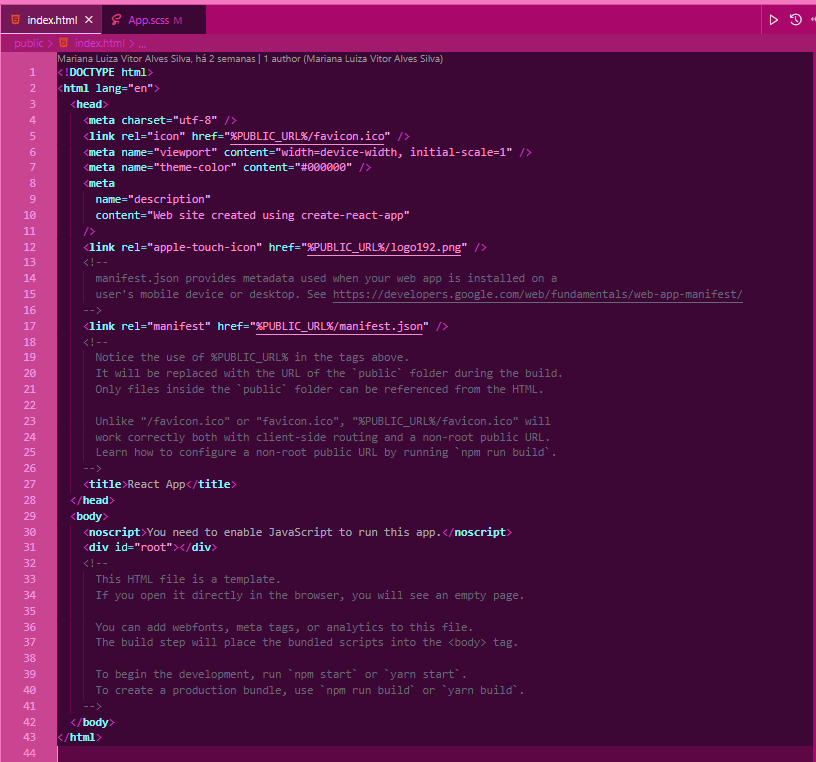Click 'The build step will place the bundled scripts' comment

click(x=307, y=642)
